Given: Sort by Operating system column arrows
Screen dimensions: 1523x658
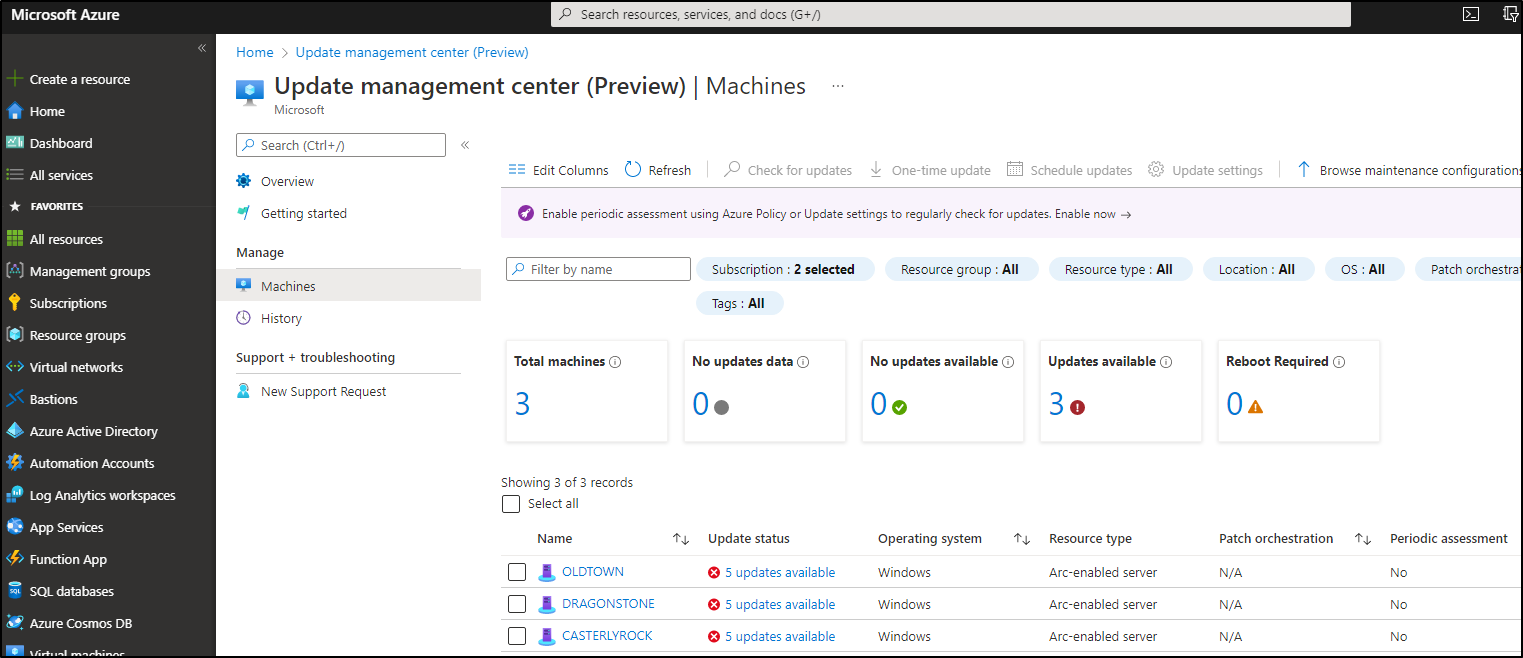Looking at the screenshot, I should tap(1022, 539).
